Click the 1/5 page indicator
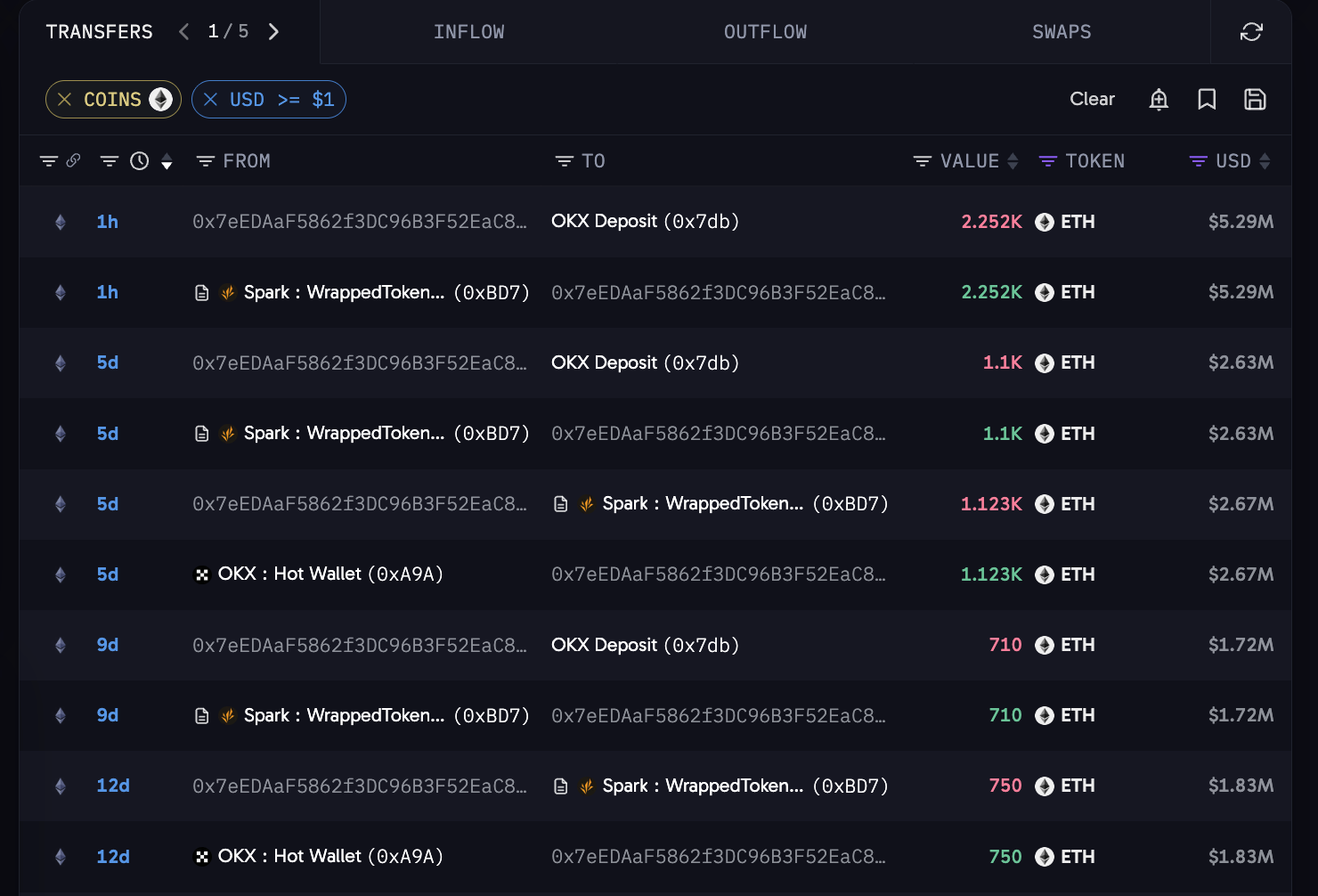1318x896 pixels. tap(228, 32)
